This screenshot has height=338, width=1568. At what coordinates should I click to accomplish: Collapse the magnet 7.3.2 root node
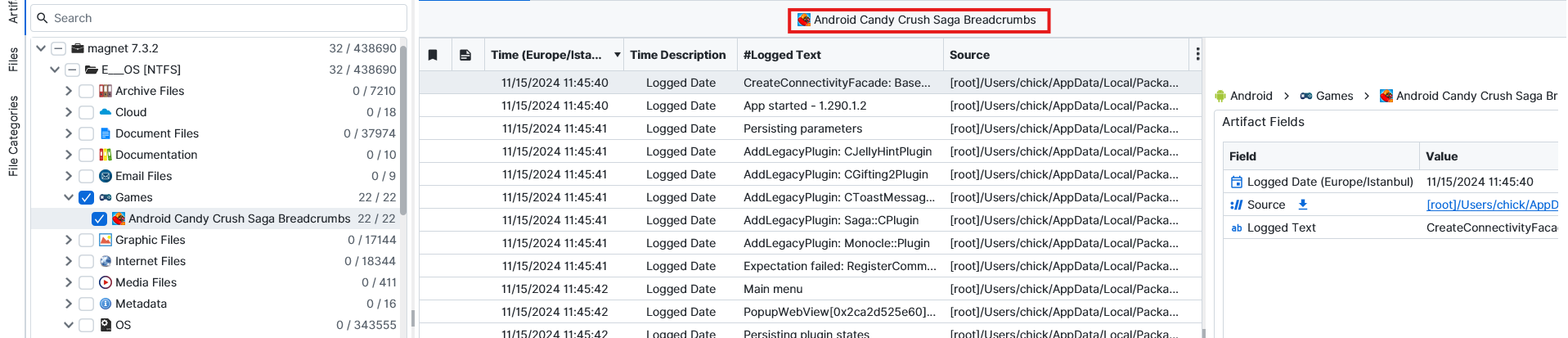click(x=41, y=48)
